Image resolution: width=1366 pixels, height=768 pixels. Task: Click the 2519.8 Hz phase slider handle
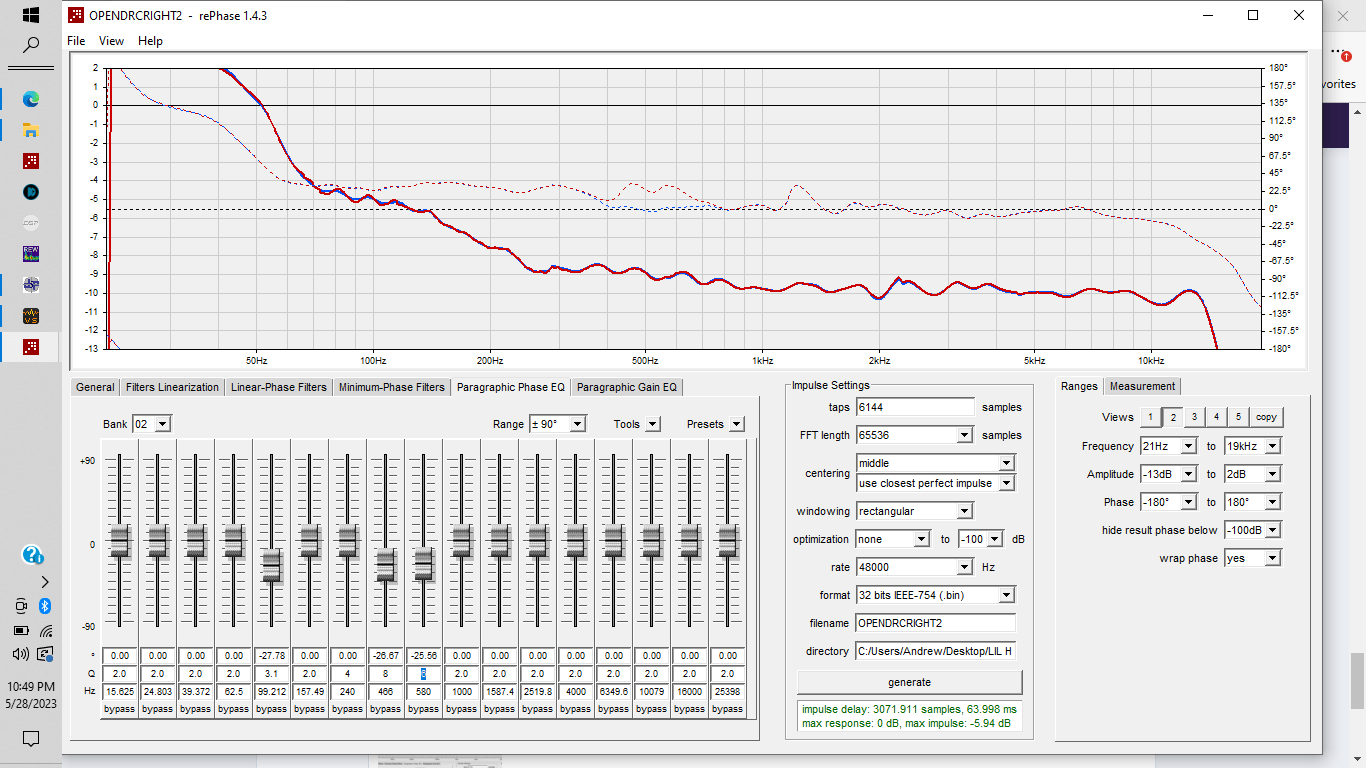pos(537,541)
